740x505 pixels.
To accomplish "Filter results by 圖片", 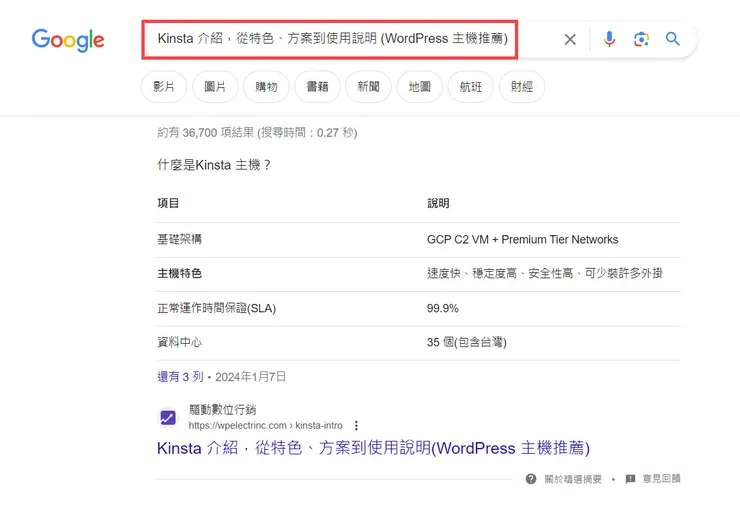I will [215, 86].
